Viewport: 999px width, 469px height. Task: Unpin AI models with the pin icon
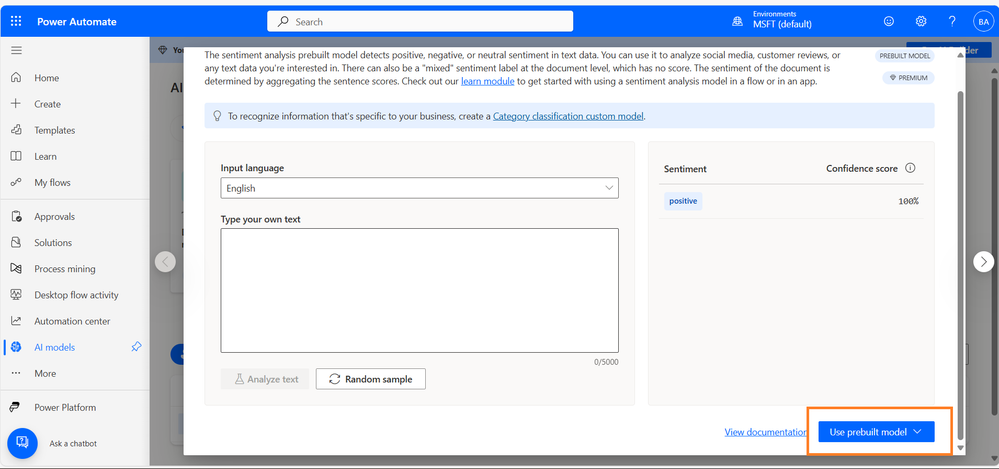pyautogui.click(x=136, y=347)
